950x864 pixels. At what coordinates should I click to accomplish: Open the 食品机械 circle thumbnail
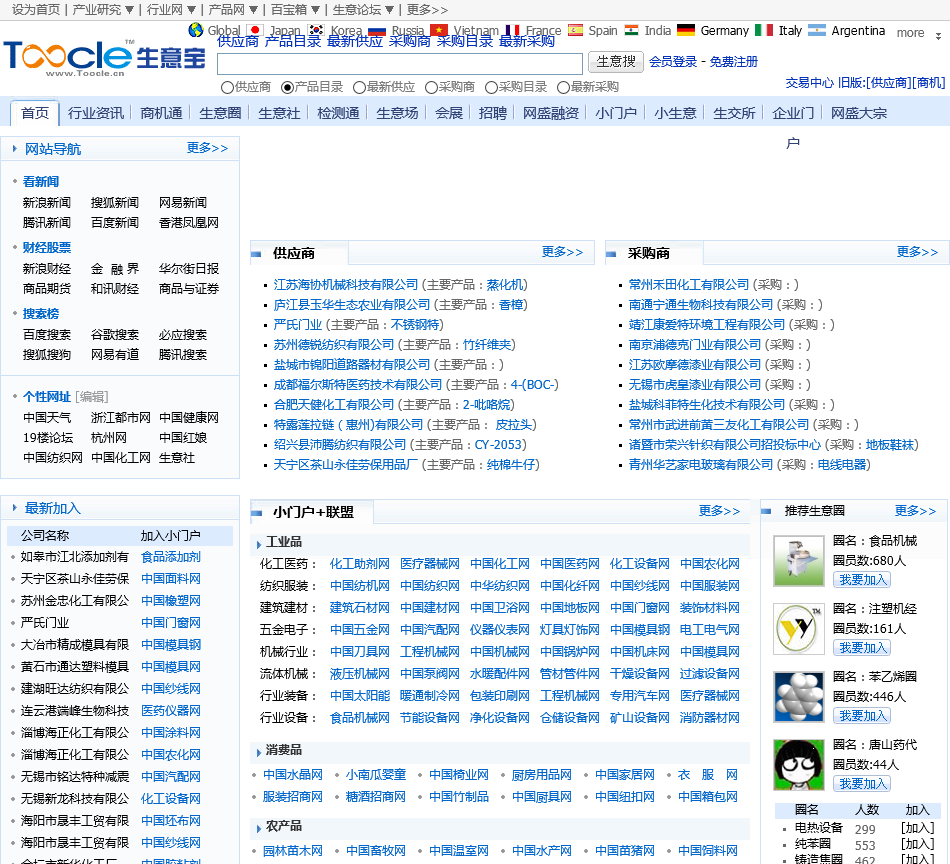click(799, 561)
